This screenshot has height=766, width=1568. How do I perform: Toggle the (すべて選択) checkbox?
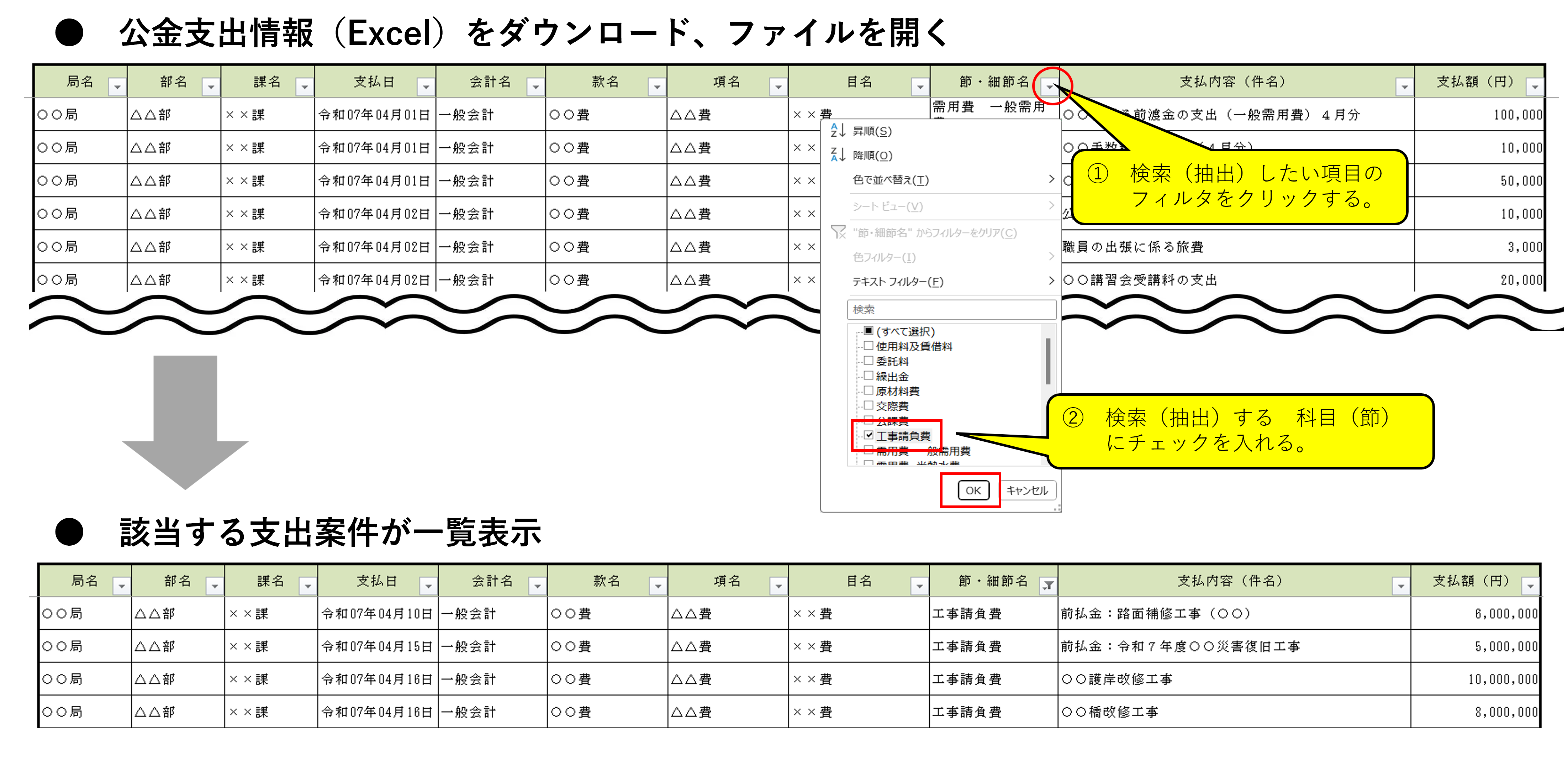869,331
